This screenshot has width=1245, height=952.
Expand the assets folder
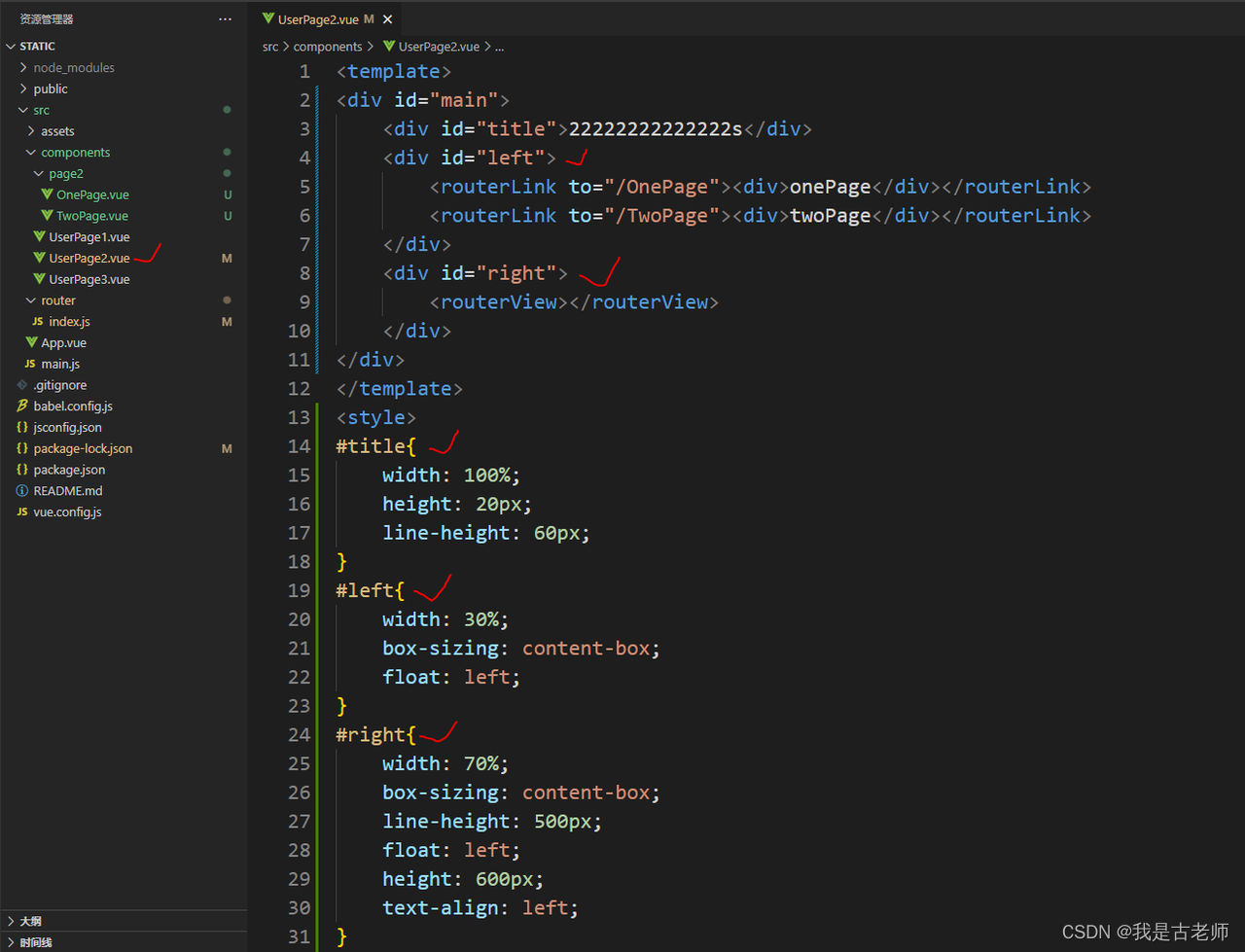(57, 131)
